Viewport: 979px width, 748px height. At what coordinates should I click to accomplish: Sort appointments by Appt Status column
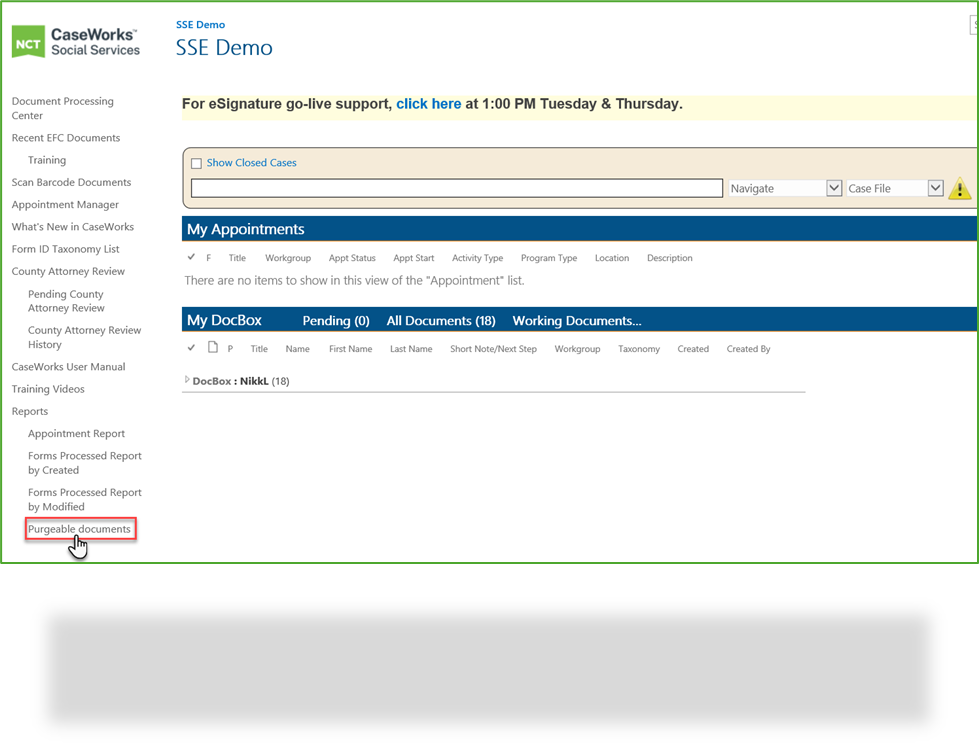point(352,258)
